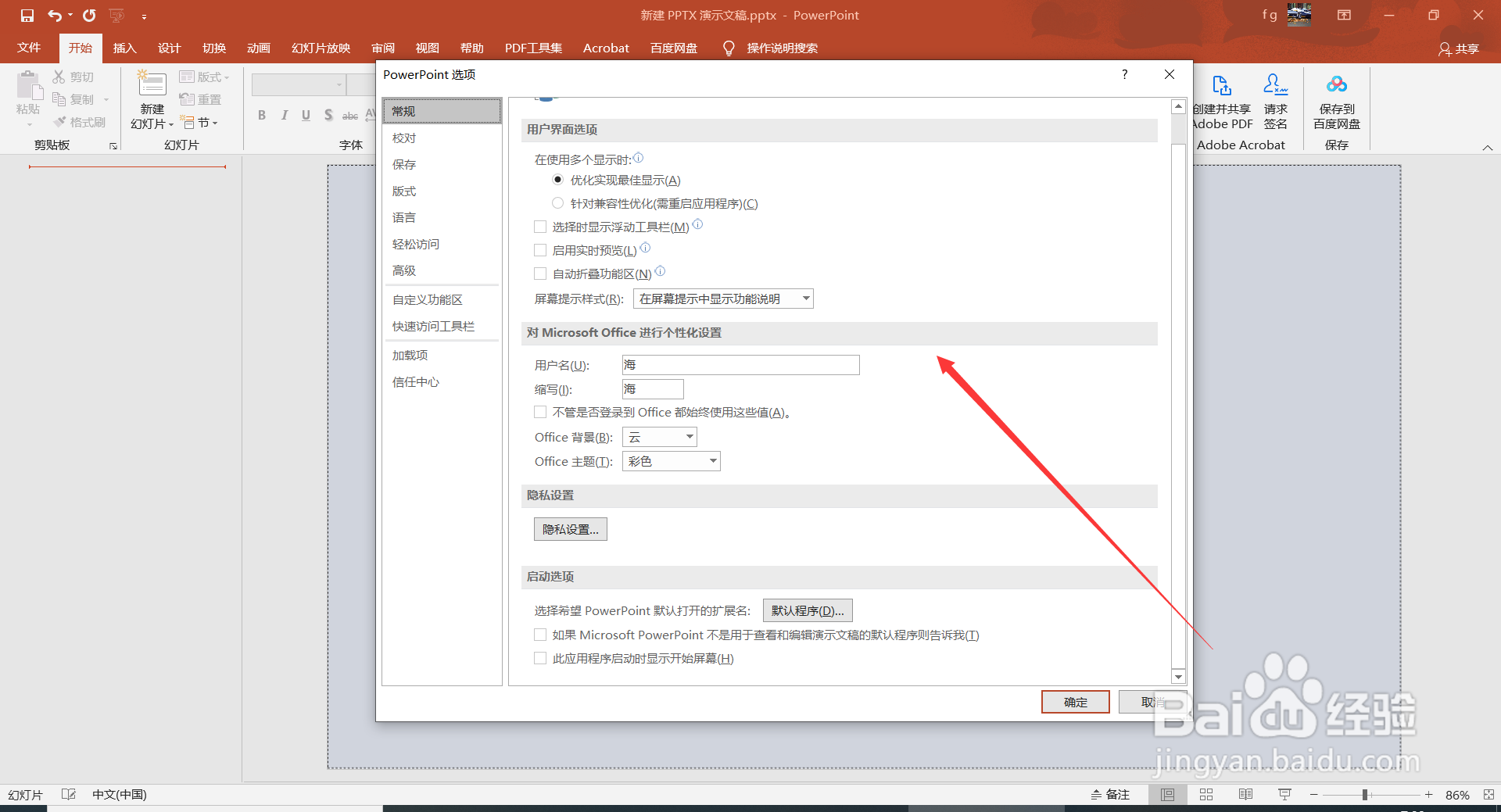Open the ScreenTip style dropdown
Screen dimensions: 1501x812
pos(723,299)
